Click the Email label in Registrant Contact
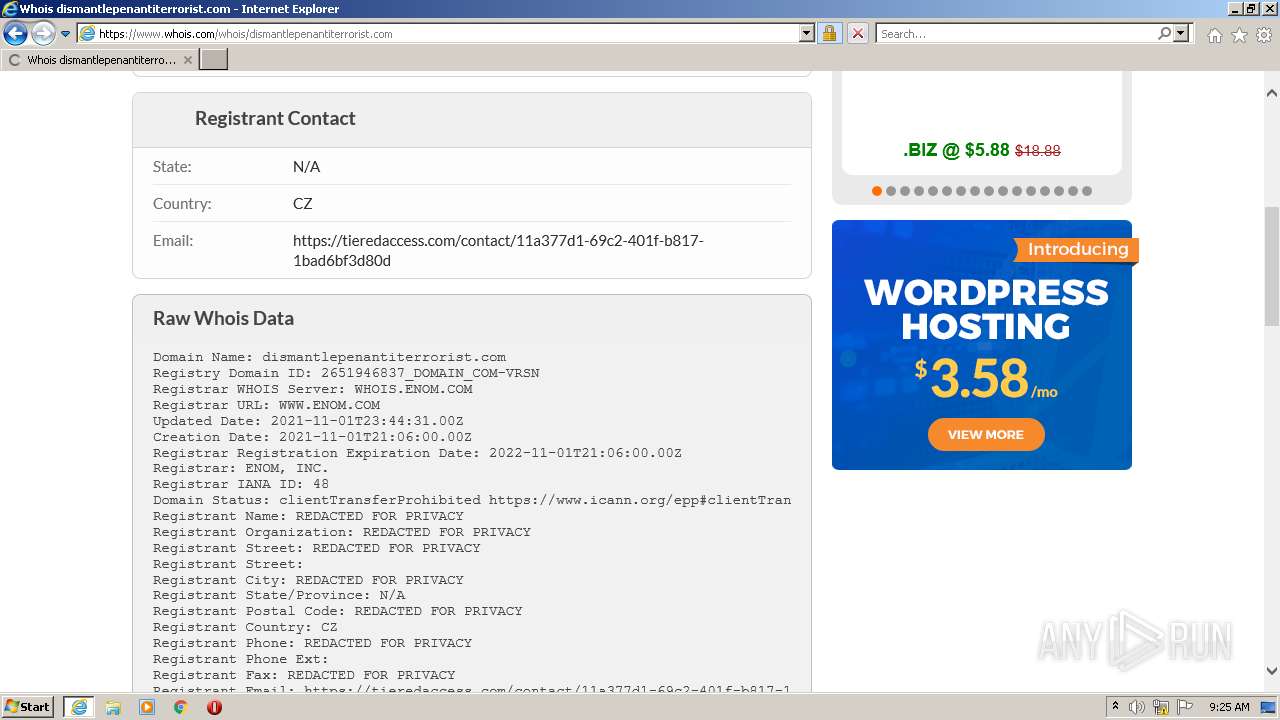 pyautogui.click(x=173, y=240)
